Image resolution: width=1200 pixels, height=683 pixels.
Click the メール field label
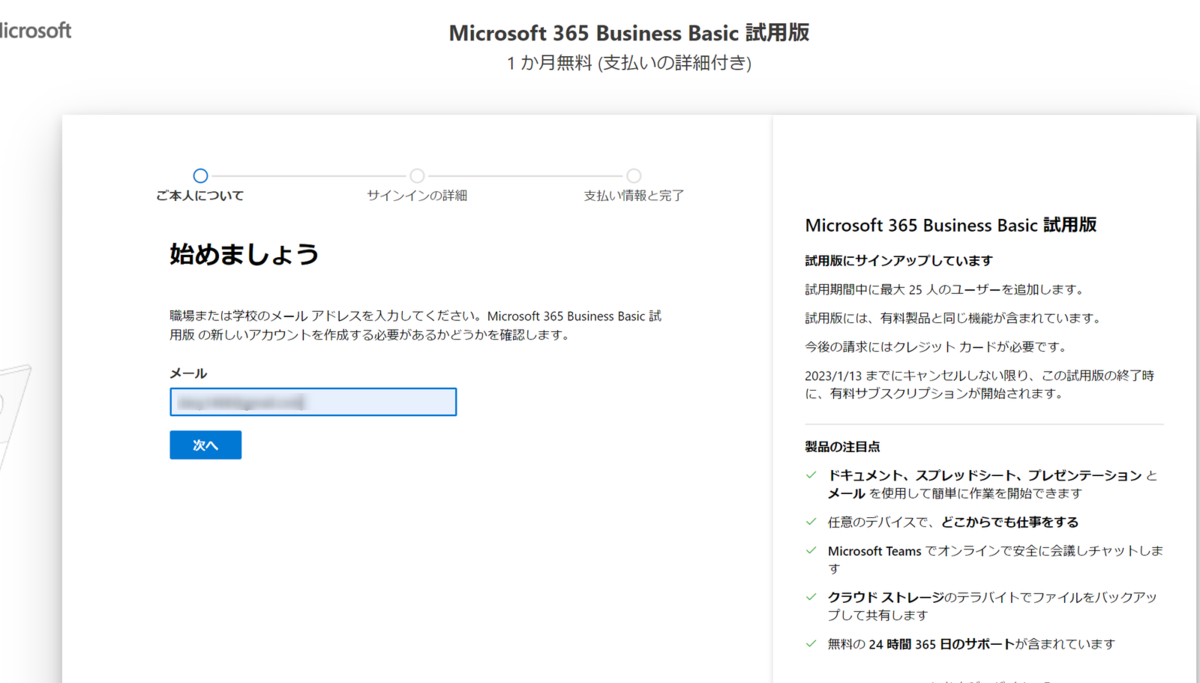pyautogui.click(x=189, y=373)
